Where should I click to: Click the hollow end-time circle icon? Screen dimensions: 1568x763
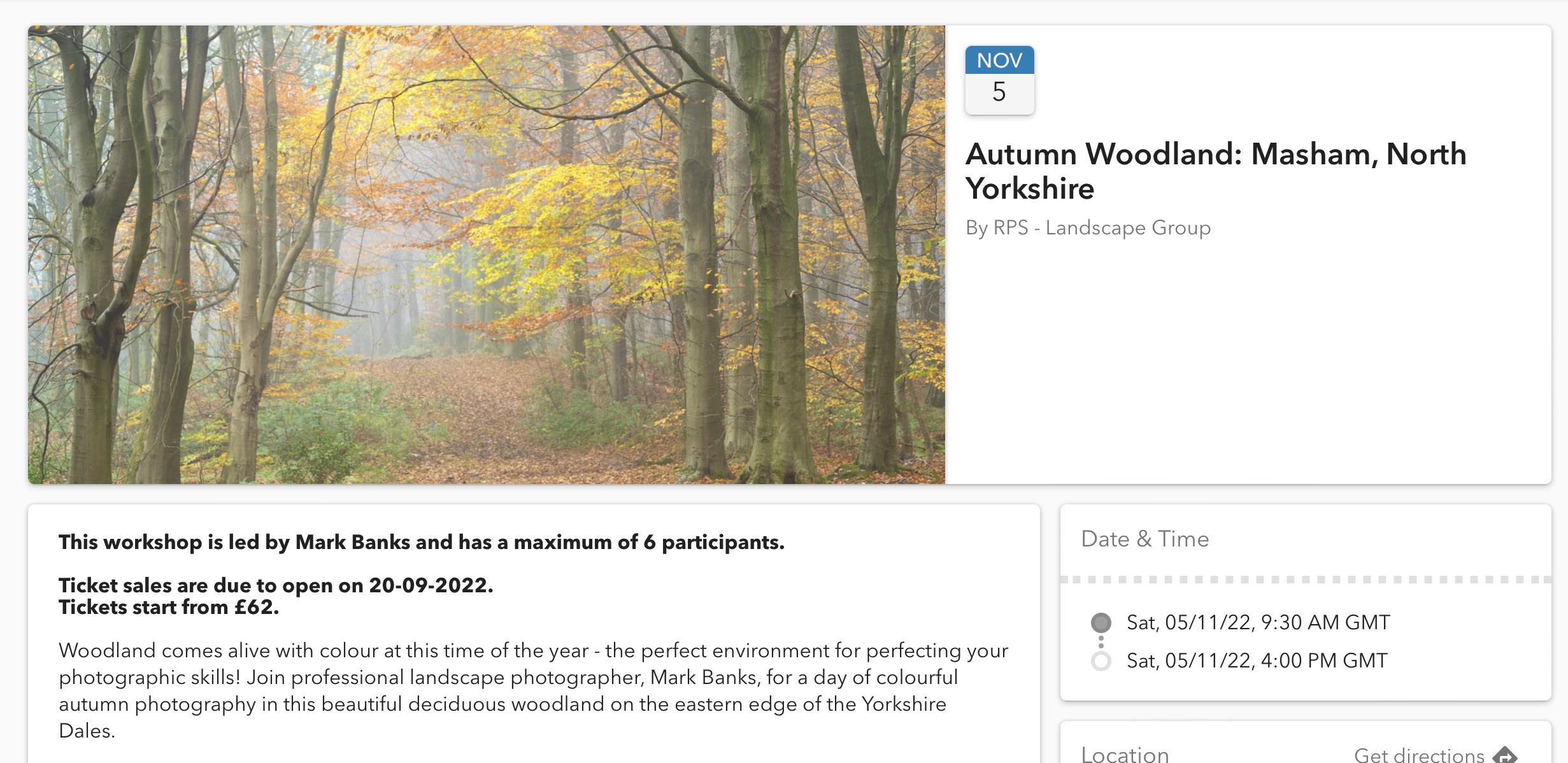1101,661
